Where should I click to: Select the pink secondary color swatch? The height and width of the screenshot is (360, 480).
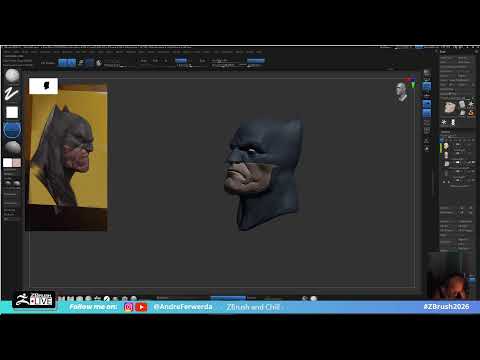[x=17, y=163]
